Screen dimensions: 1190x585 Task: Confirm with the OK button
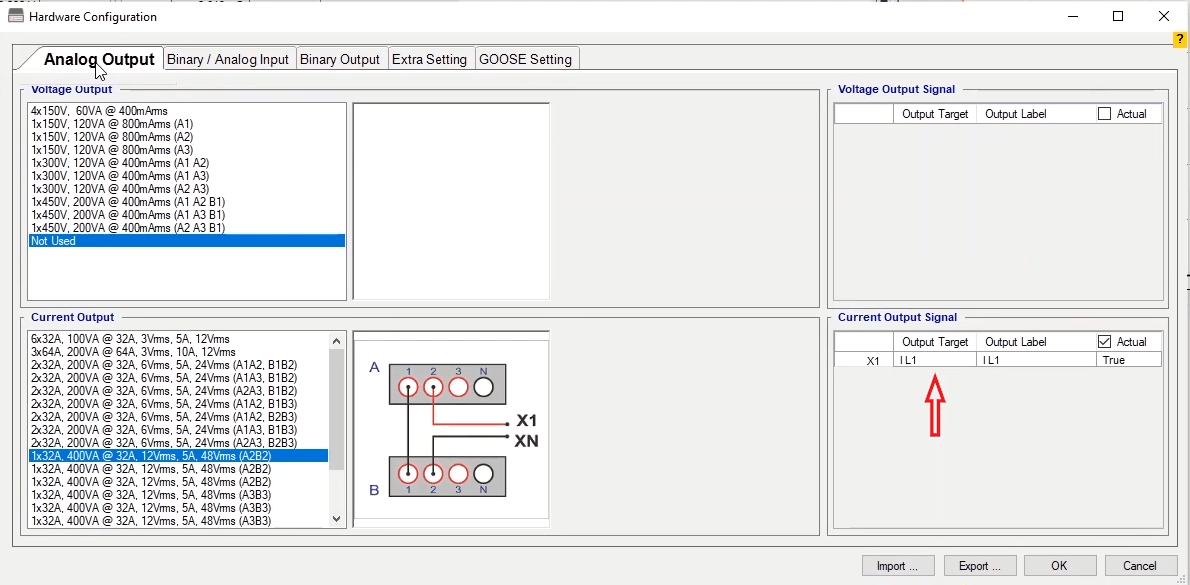[1059, 566]
